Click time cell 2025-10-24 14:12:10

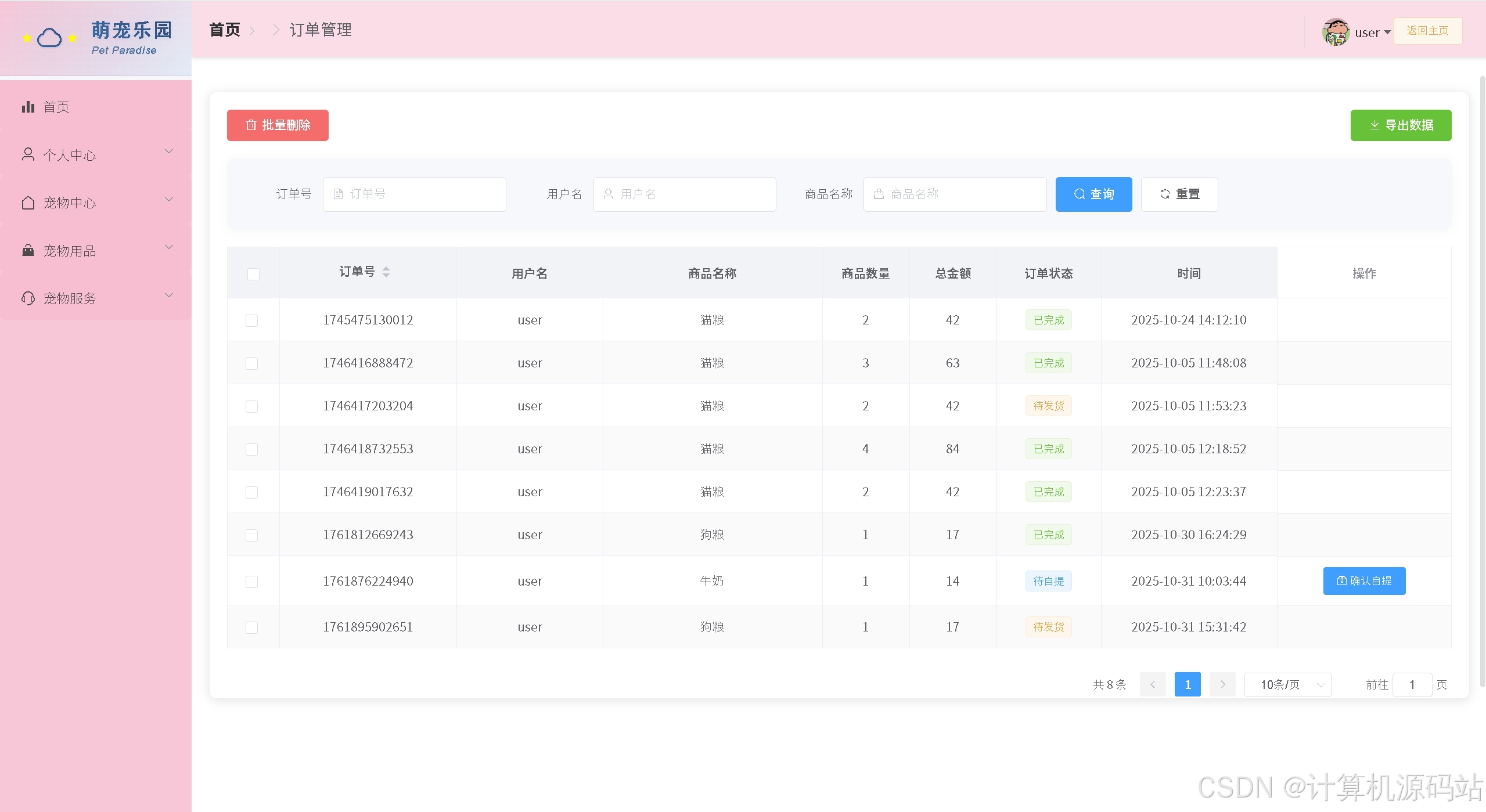pyautogui.click(x=1189, y=320)
